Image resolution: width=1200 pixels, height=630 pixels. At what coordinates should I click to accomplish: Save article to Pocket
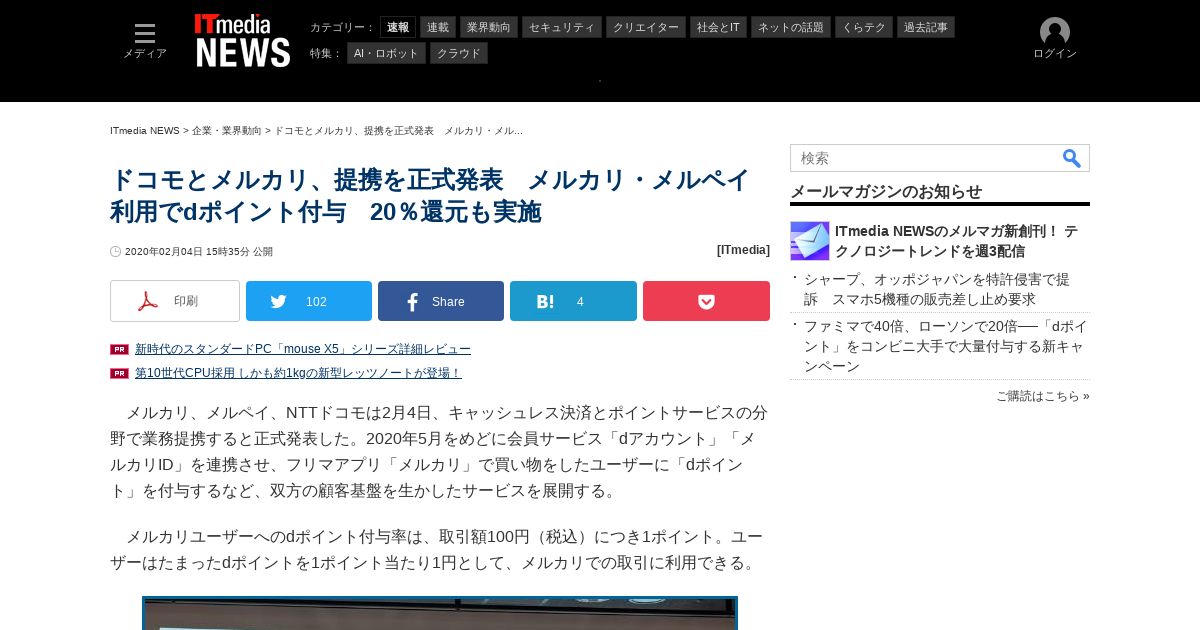pos(706,301)
